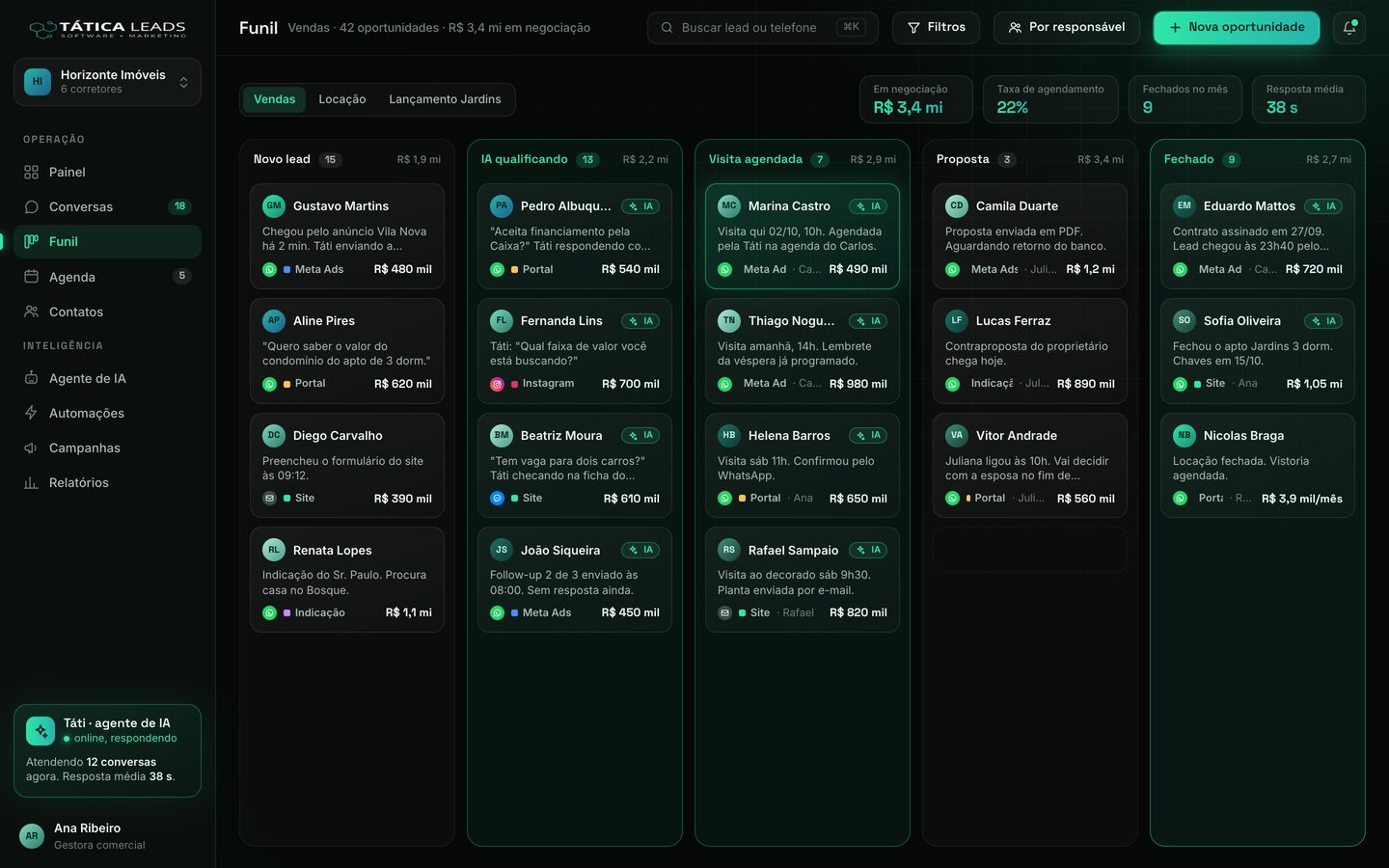Click the Contatos people icon

[x=32, y=312]
